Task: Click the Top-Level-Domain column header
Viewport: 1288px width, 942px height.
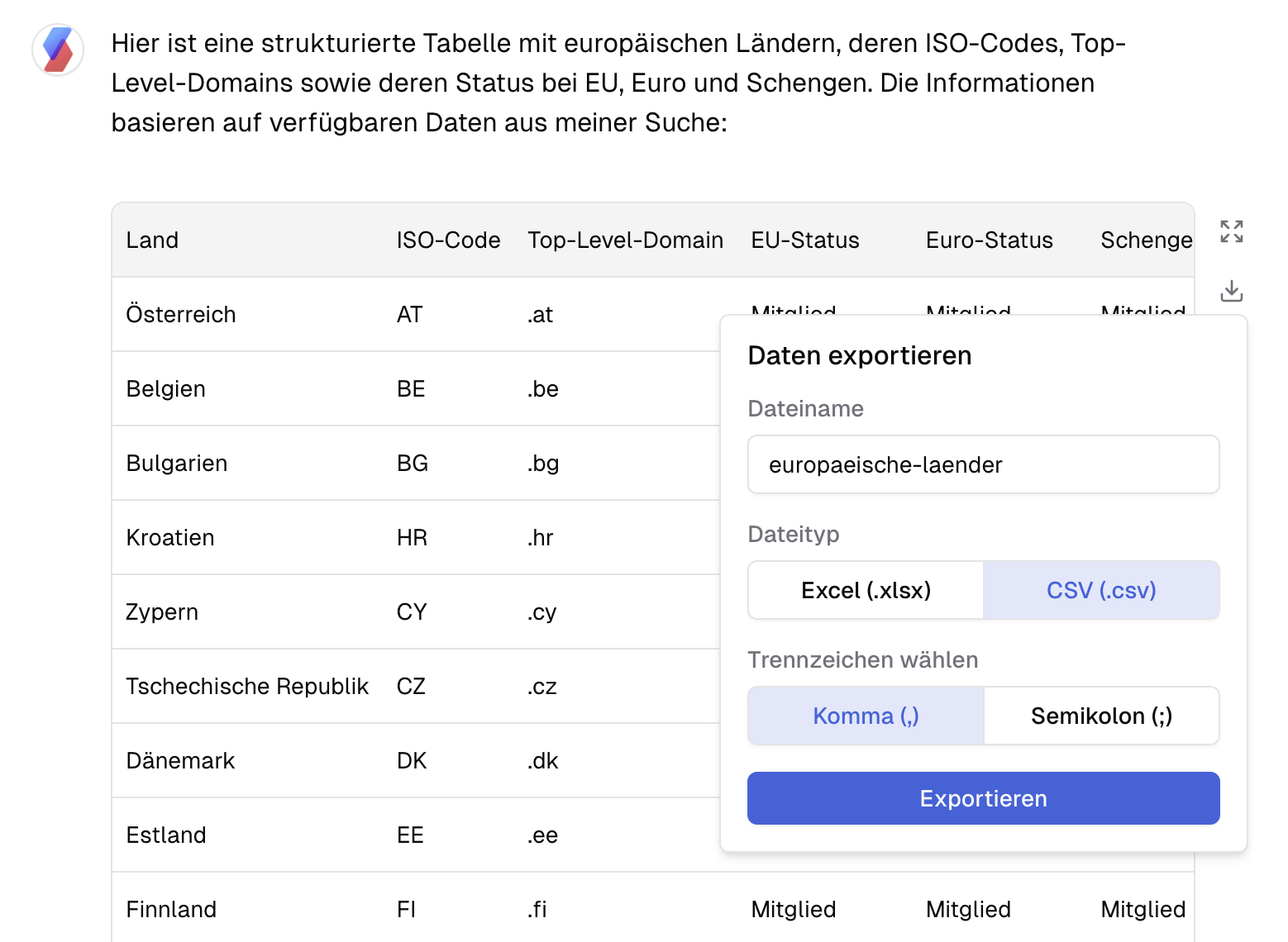Action: point(625,240)
